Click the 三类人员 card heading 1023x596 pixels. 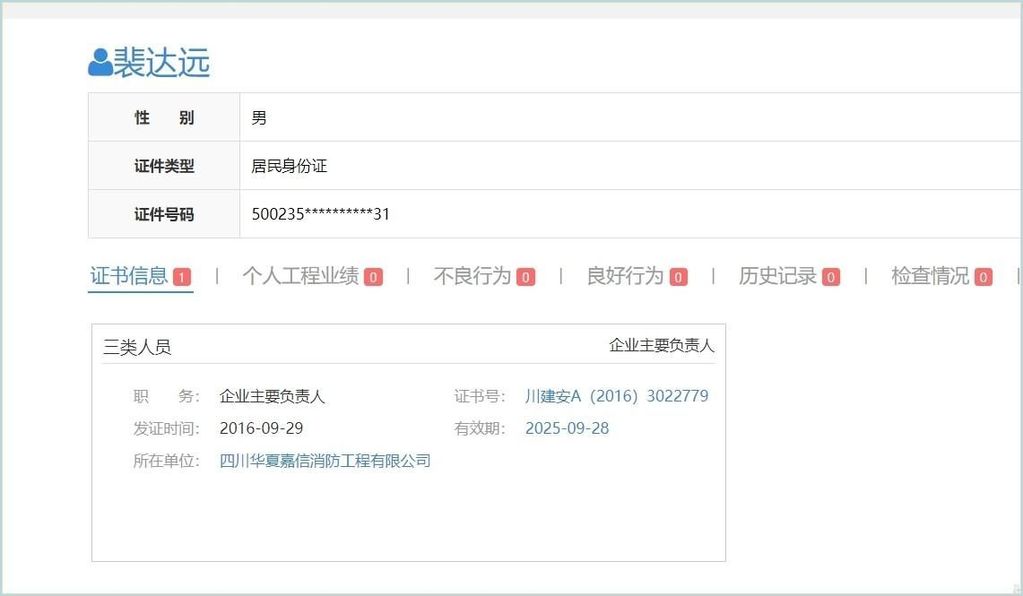tap(137, 347)
